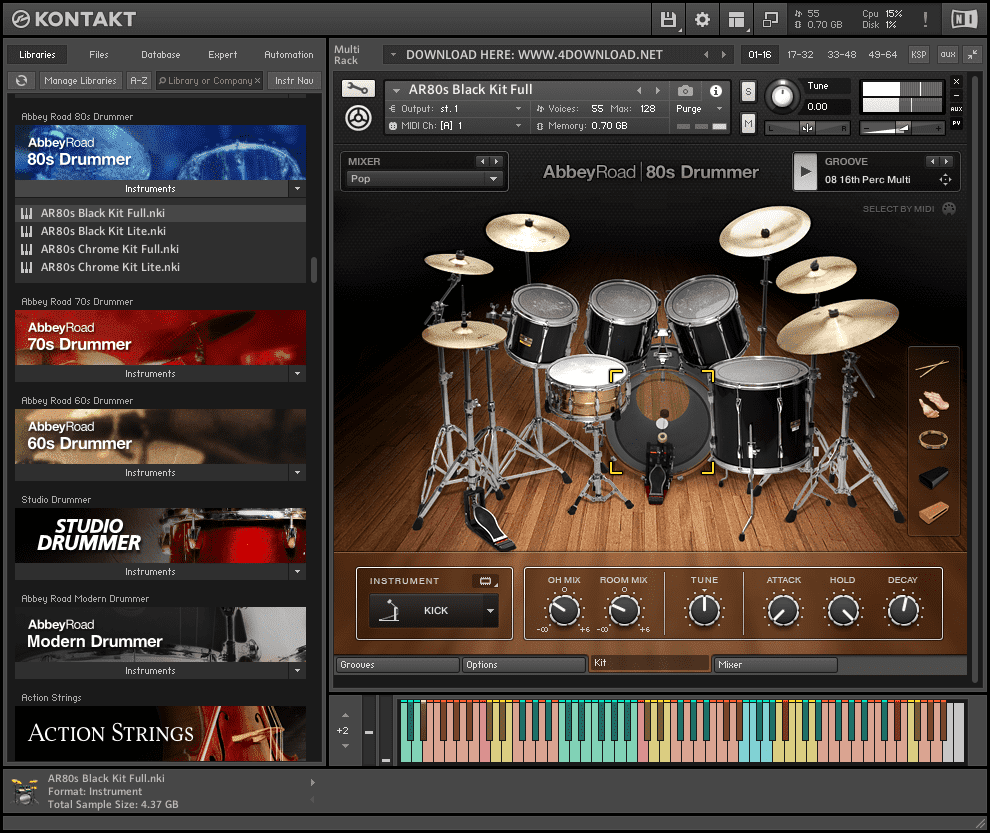Image resolution: width=990 pixels, height=833 pixels.
Task: Click the snapshot camera icon
Action: coord(685,90)
